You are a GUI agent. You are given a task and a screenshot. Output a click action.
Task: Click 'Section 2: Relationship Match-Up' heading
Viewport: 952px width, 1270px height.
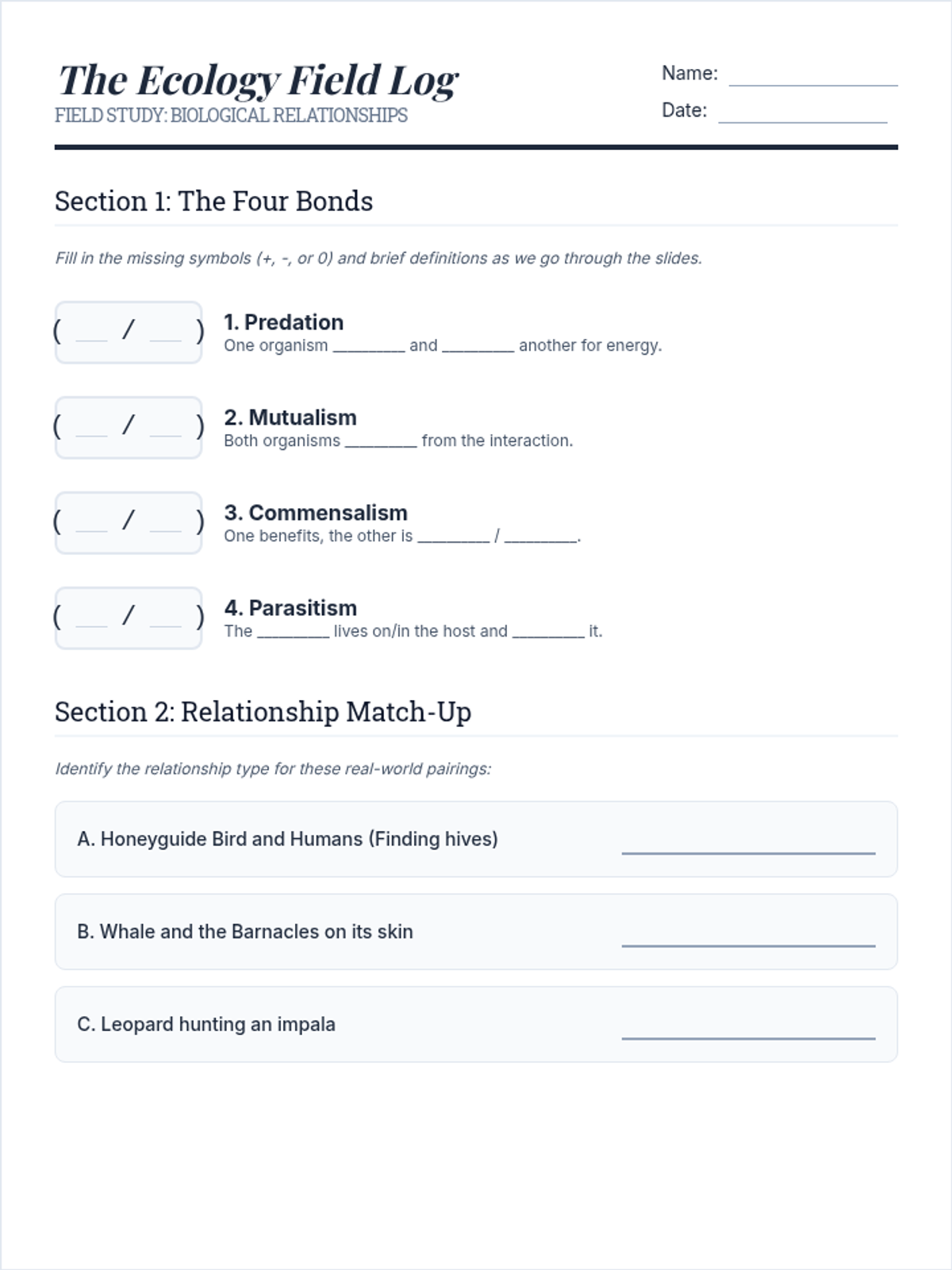tap(263, 712)
